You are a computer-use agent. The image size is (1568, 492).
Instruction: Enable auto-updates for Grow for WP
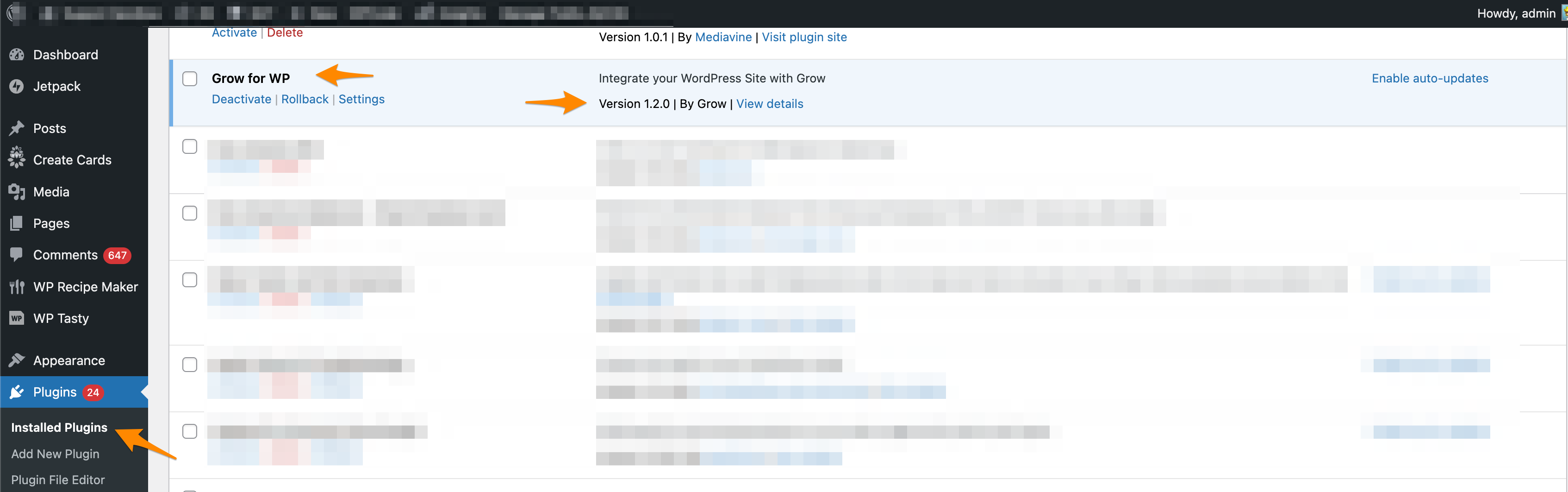tap(1429, 79)
